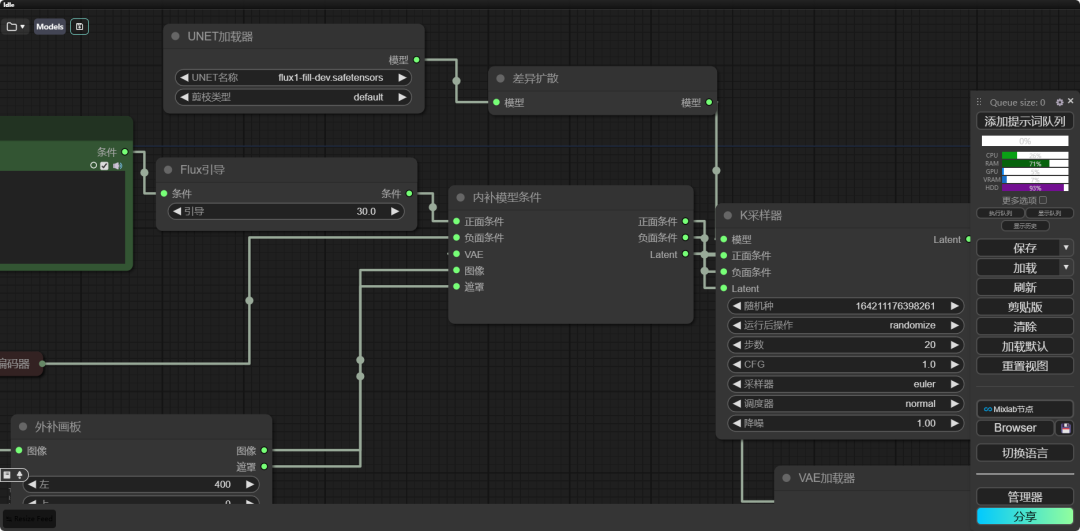The image size is (1080, 531).
Task: Collapse the 差异扩散 node via its dot
Action: pyautogui.click(x=500, y=79)
